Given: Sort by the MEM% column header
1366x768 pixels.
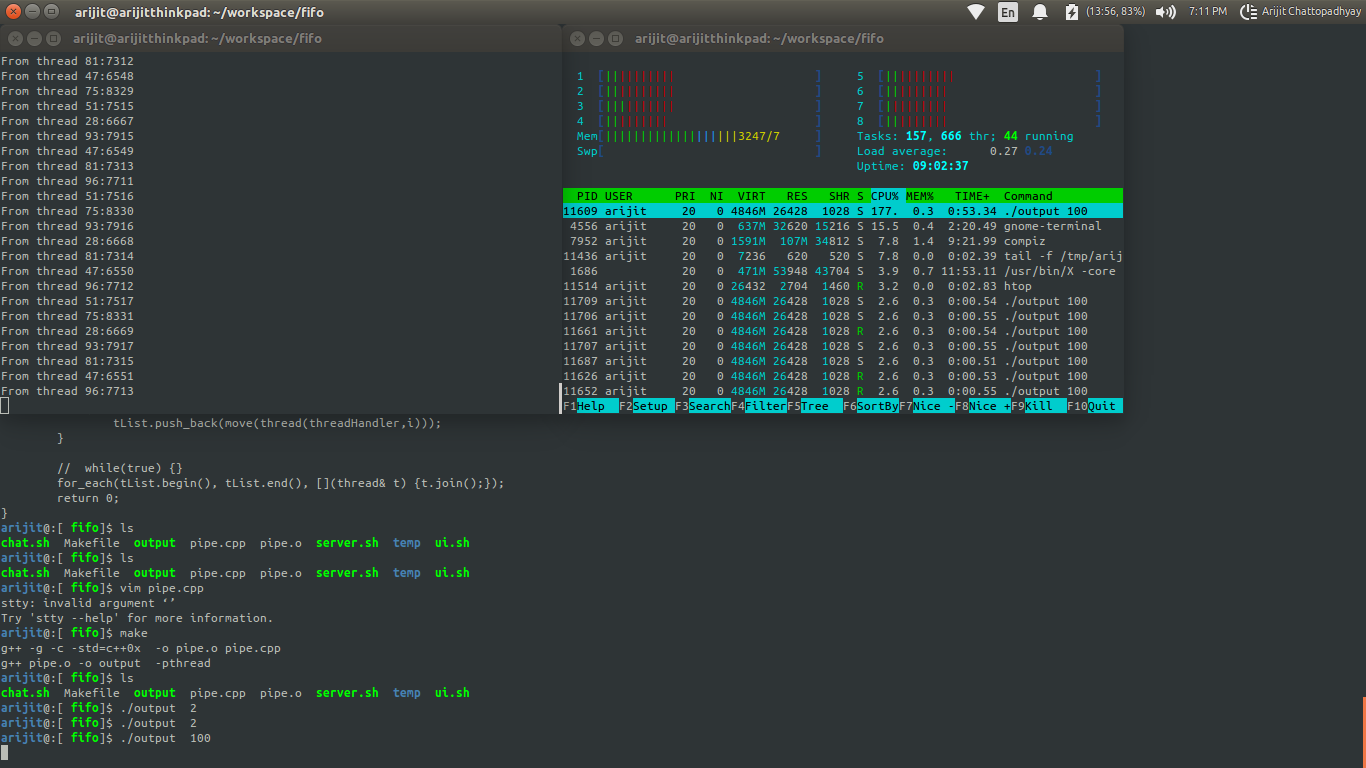Looking at the screenshot, I should 919,196.
